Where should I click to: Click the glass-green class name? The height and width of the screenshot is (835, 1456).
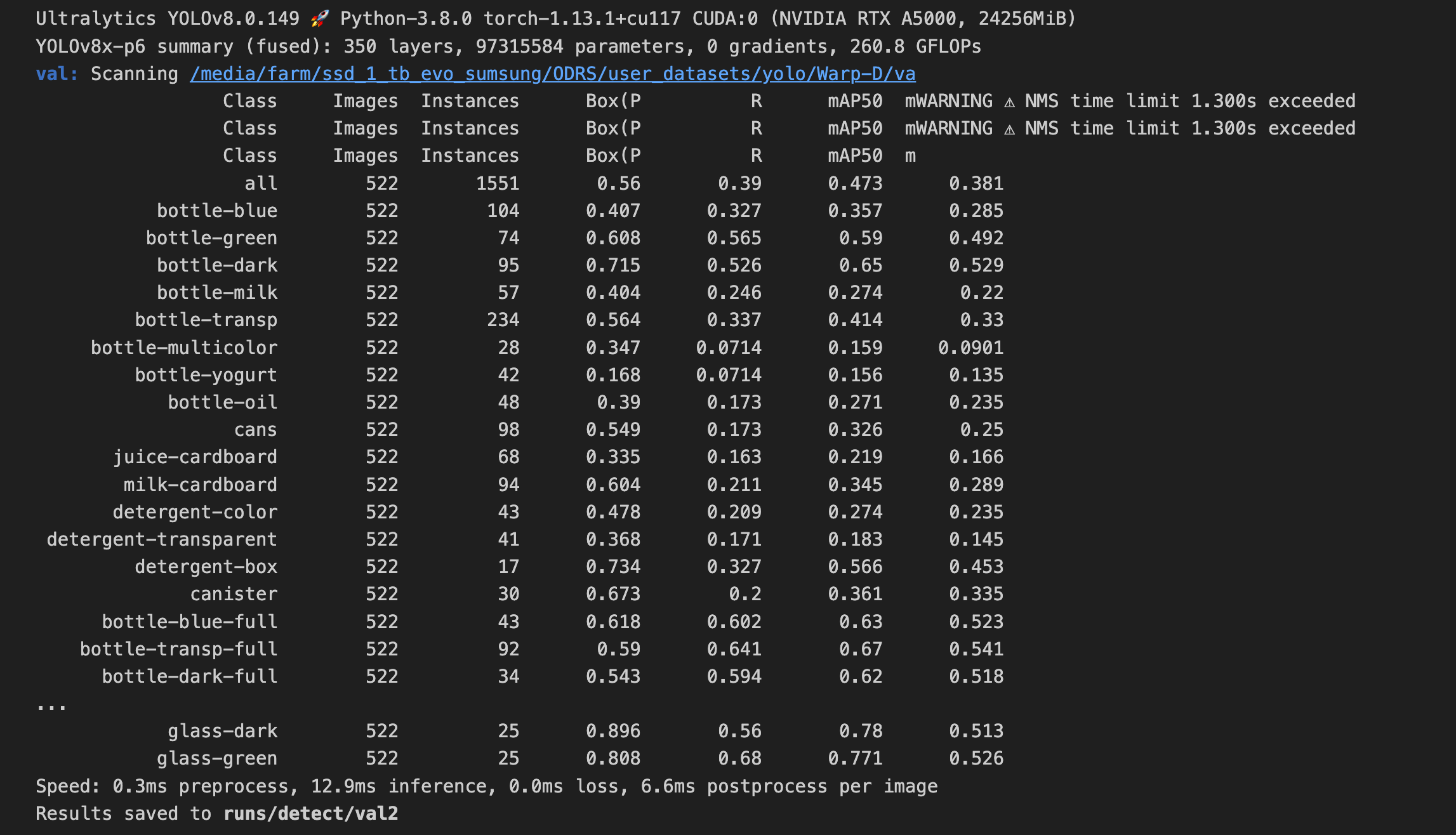216,758
